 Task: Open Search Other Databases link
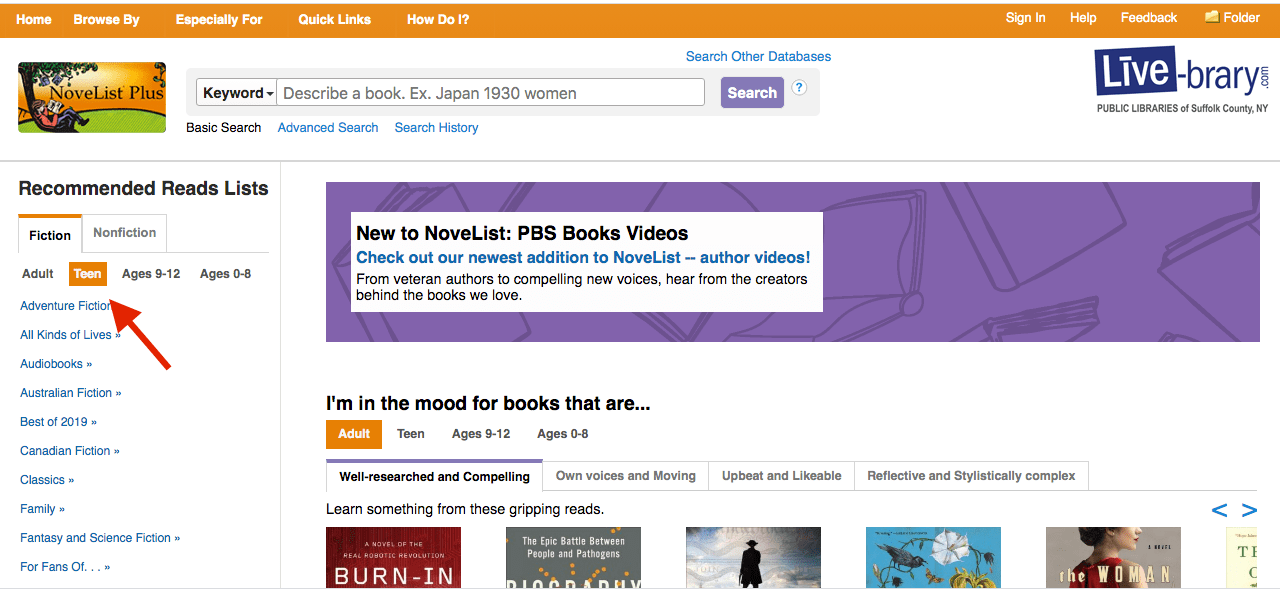tap(758, 57)
